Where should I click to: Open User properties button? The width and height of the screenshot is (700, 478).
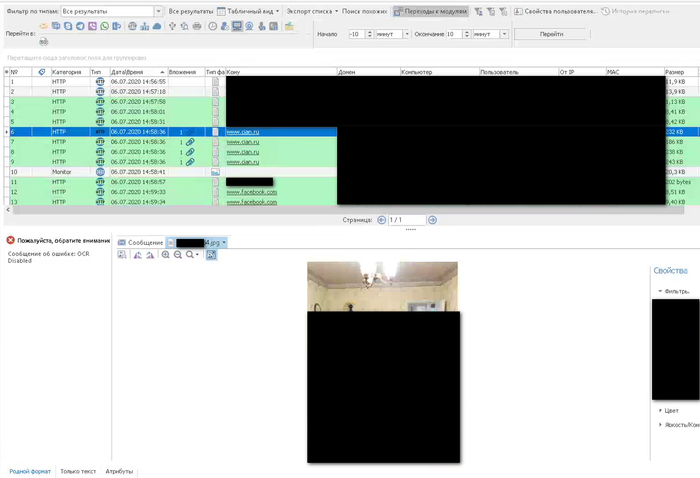tap(555, 12)
